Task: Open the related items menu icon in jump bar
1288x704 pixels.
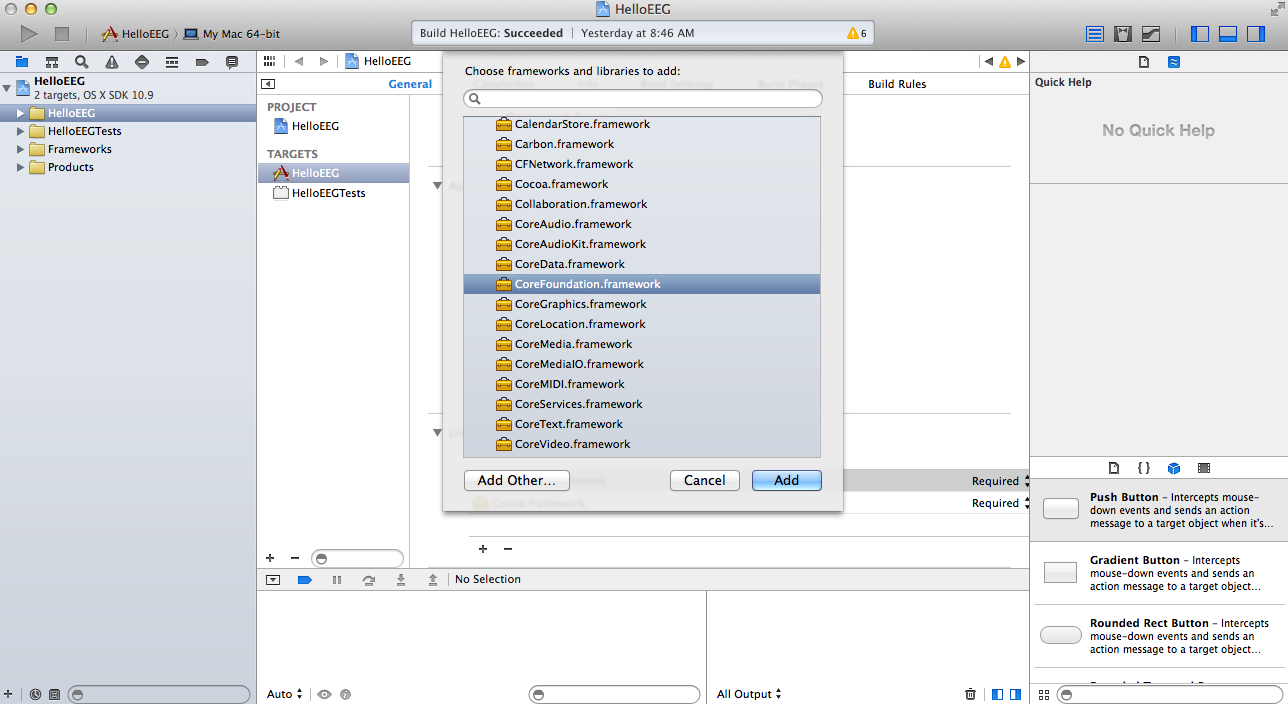Action: [x=269, y=61]
